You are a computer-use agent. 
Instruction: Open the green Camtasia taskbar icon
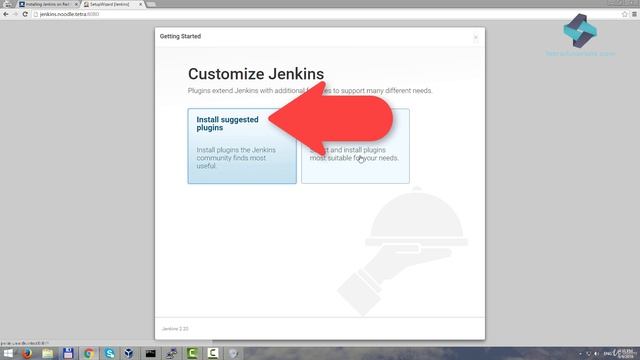192,353
